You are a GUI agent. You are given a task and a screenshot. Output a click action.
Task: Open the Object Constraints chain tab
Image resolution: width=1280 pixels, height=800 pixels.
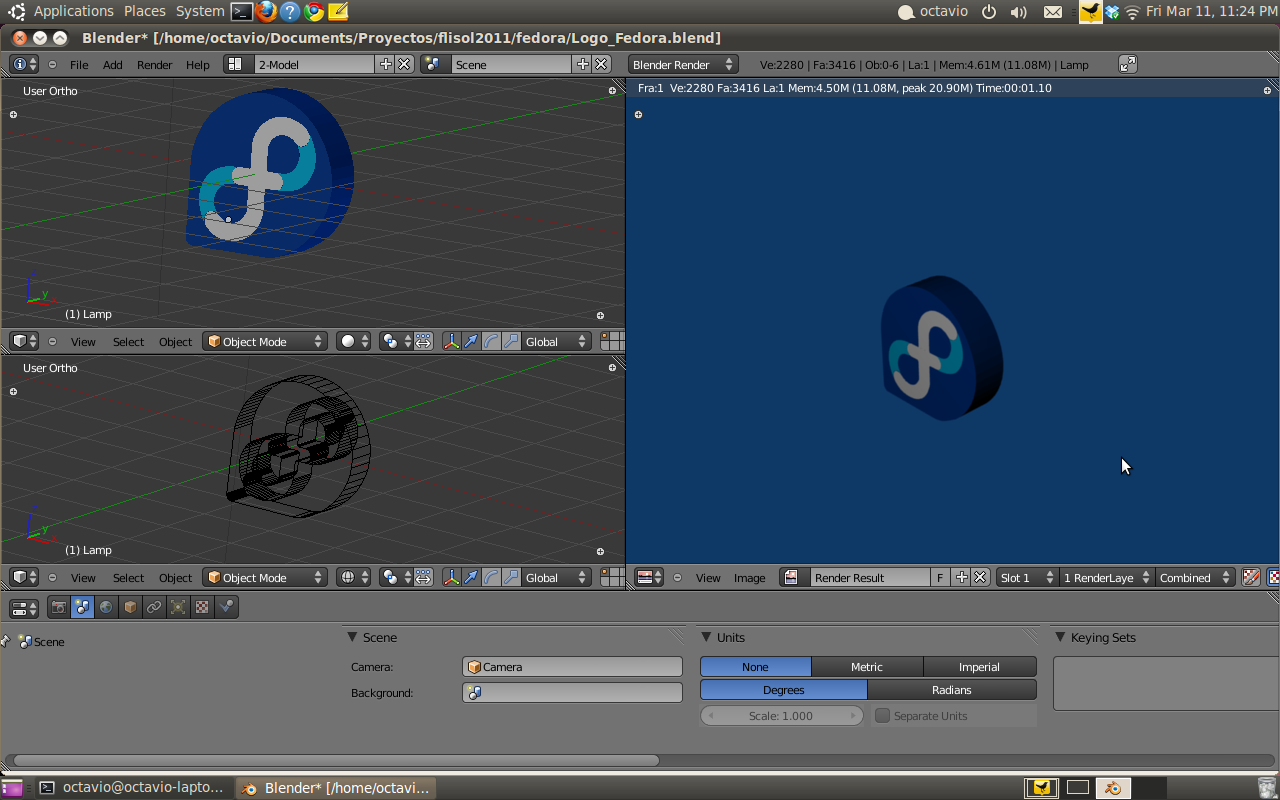pyautogui.click(x=154, y=607)
